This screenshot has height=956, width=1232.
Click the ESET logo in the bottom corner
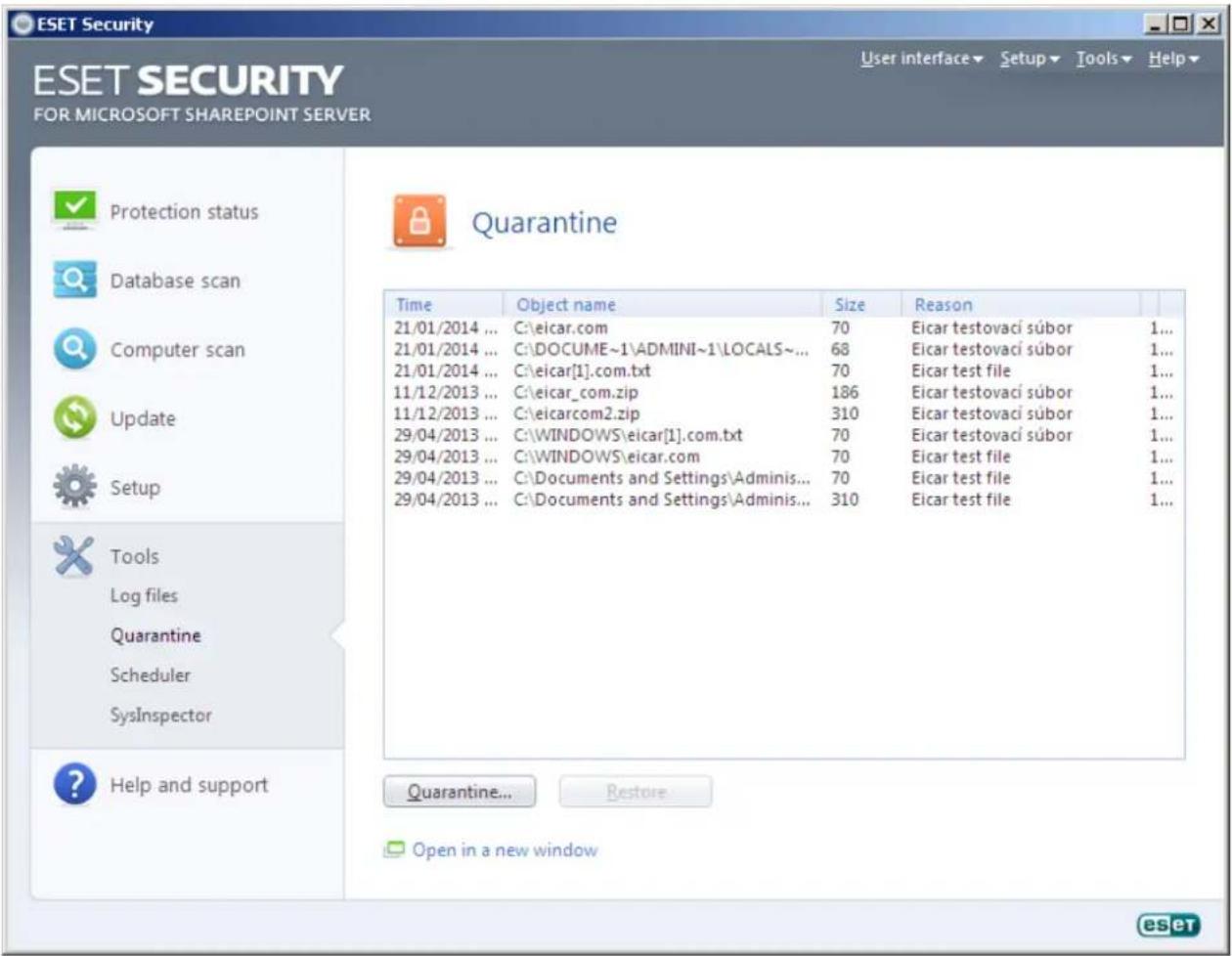pos(1169,924)
